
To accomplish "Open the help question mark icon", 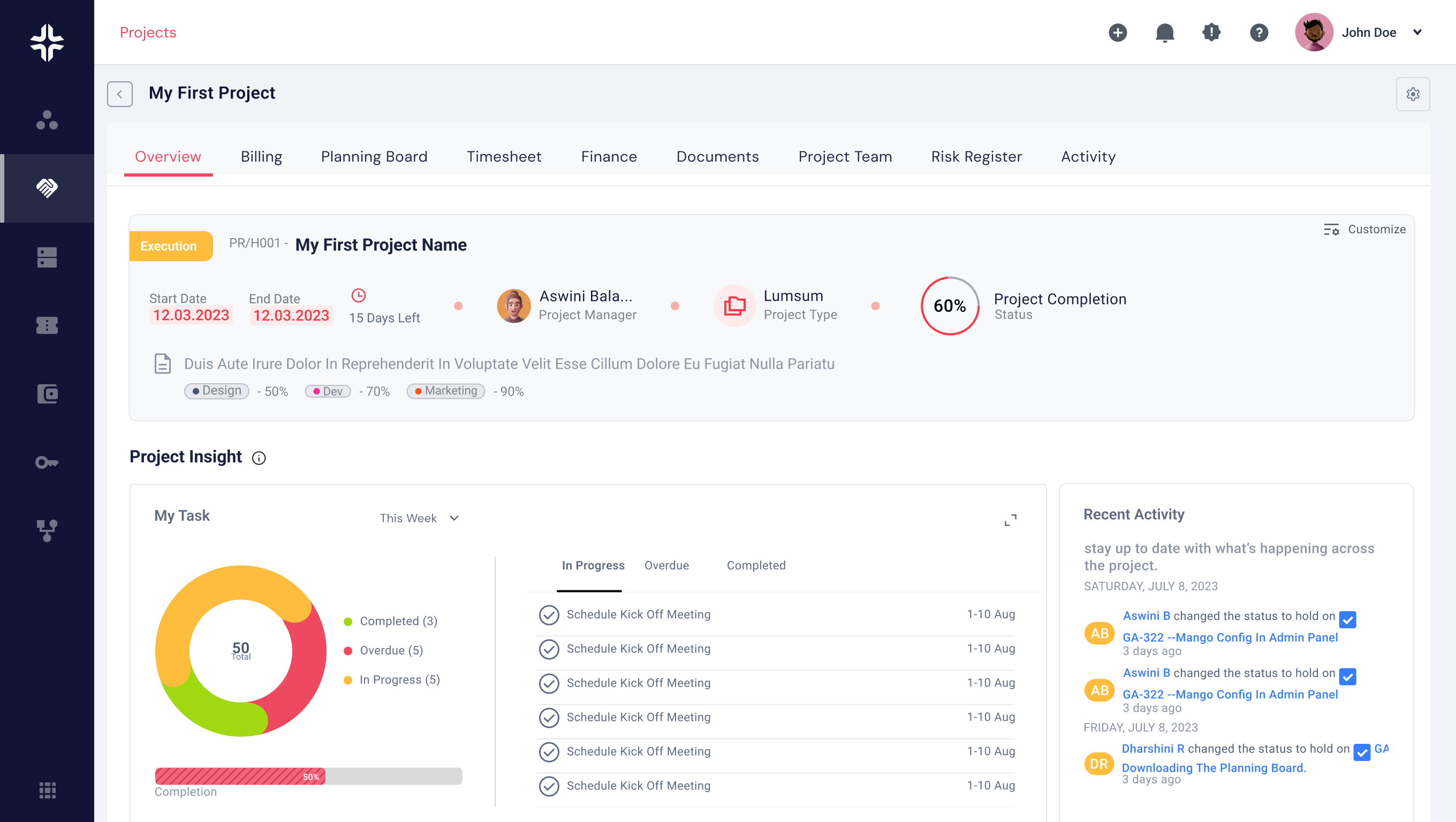I will [1258, 32].
